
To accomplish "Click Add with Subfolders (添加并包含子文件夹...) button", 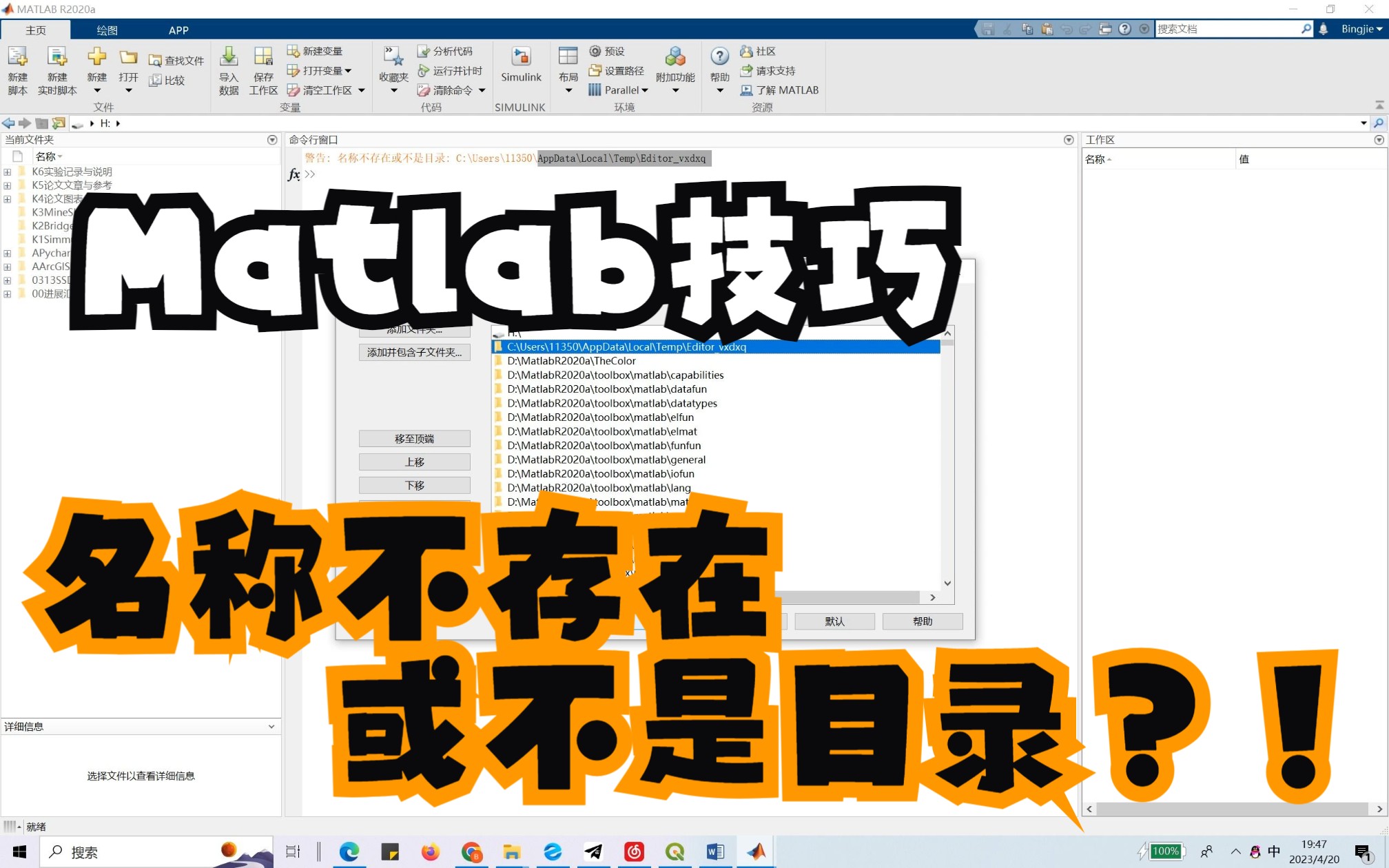I will click(414, 353).
